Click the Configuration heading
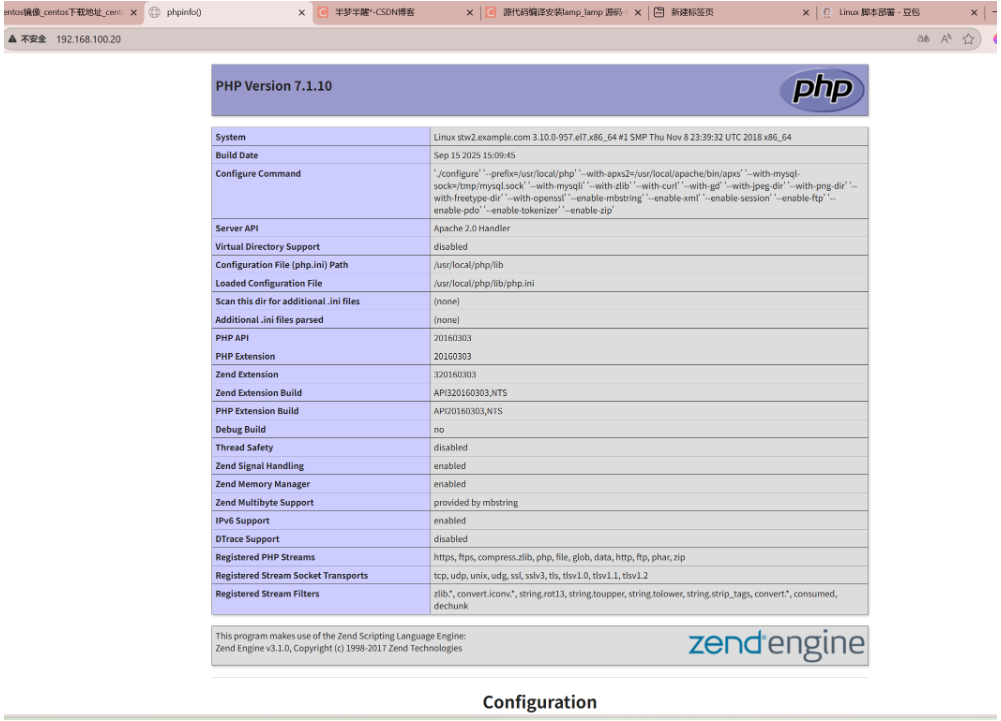The width and height of the screenshot is (1001, 721). [x=539, y=702]
